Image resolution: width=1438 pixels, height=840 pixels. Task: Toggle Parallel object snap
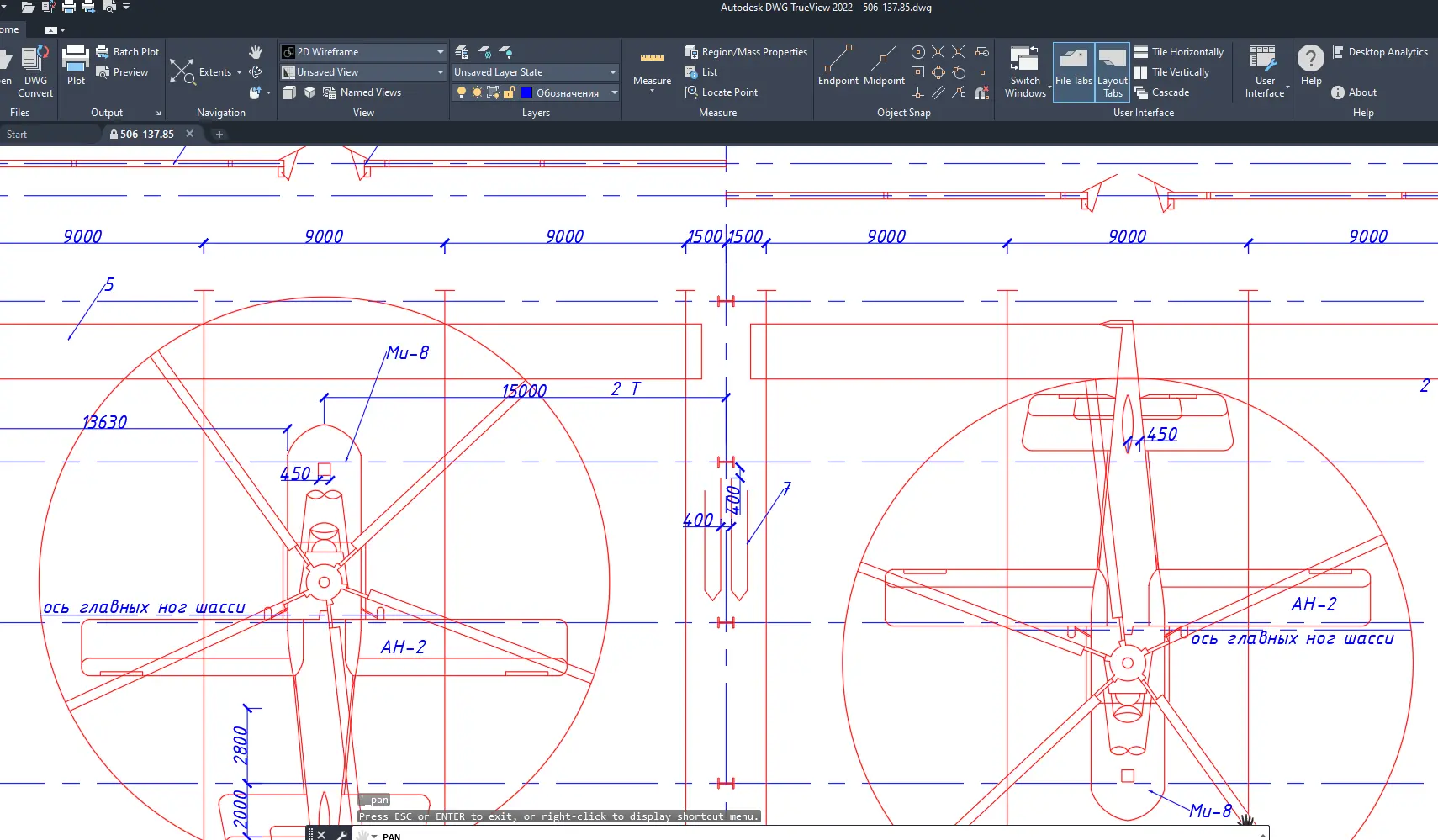point(938,92)
